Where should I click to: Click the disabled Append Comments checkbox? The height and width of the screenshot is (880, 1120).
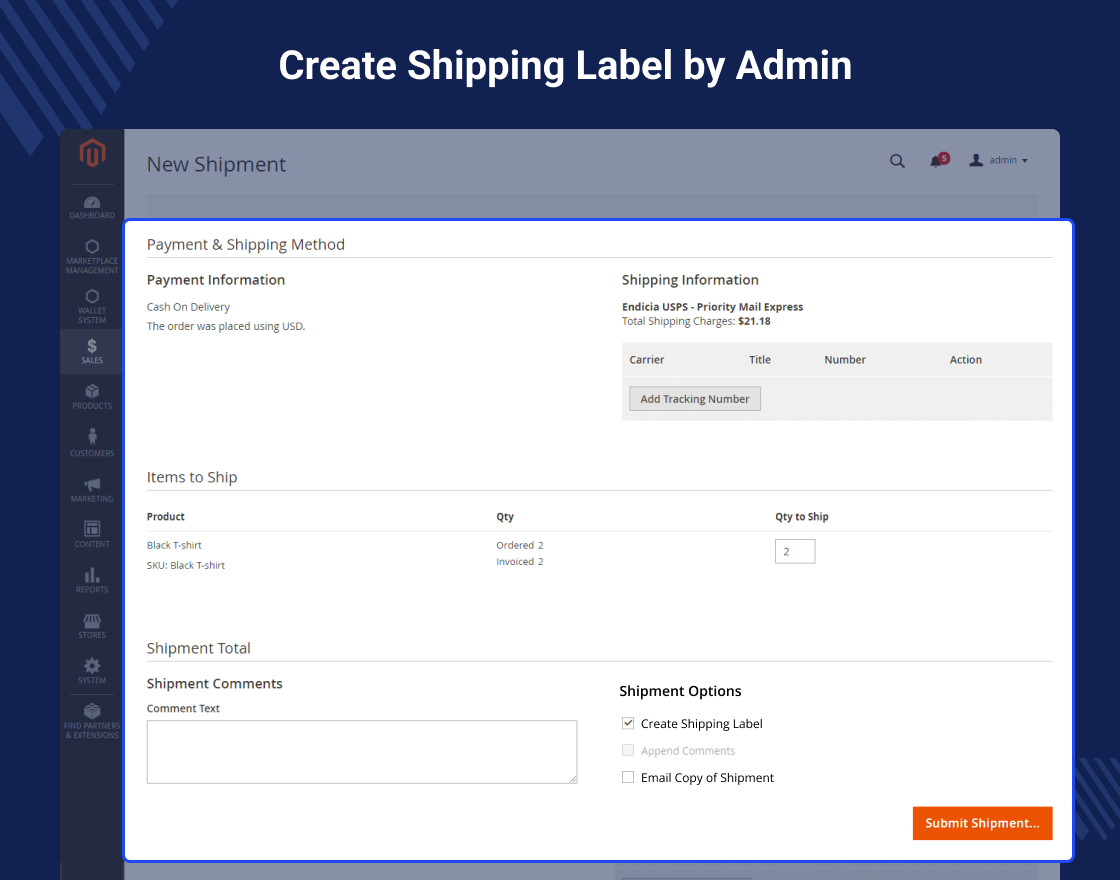click(628, 750)
